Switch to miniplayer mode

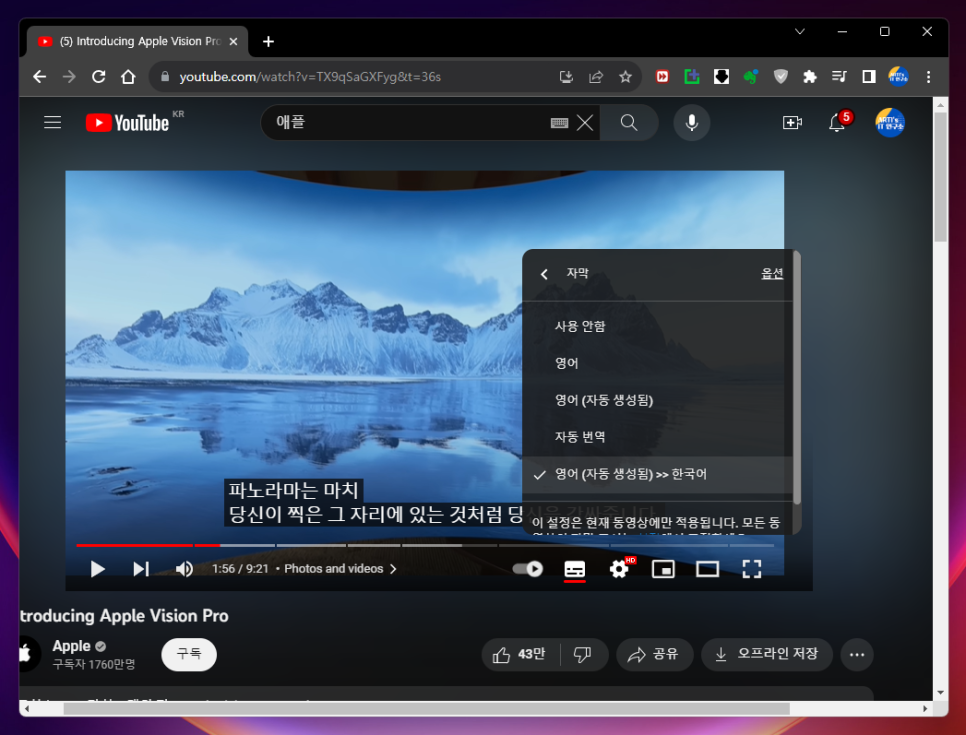point(663,569)
